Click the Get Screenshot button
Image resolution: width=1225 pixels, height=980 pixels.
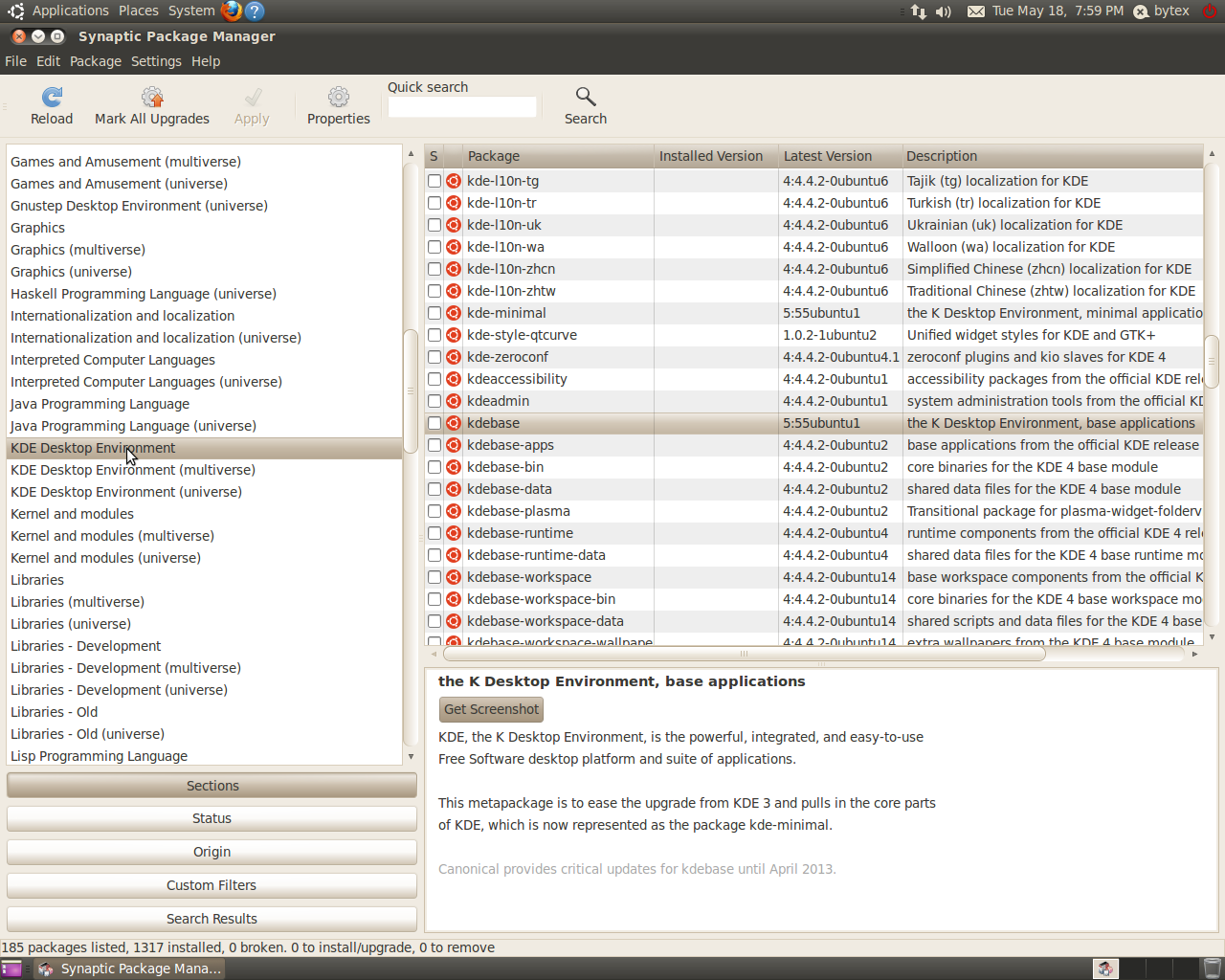click(x=492, y=709)
